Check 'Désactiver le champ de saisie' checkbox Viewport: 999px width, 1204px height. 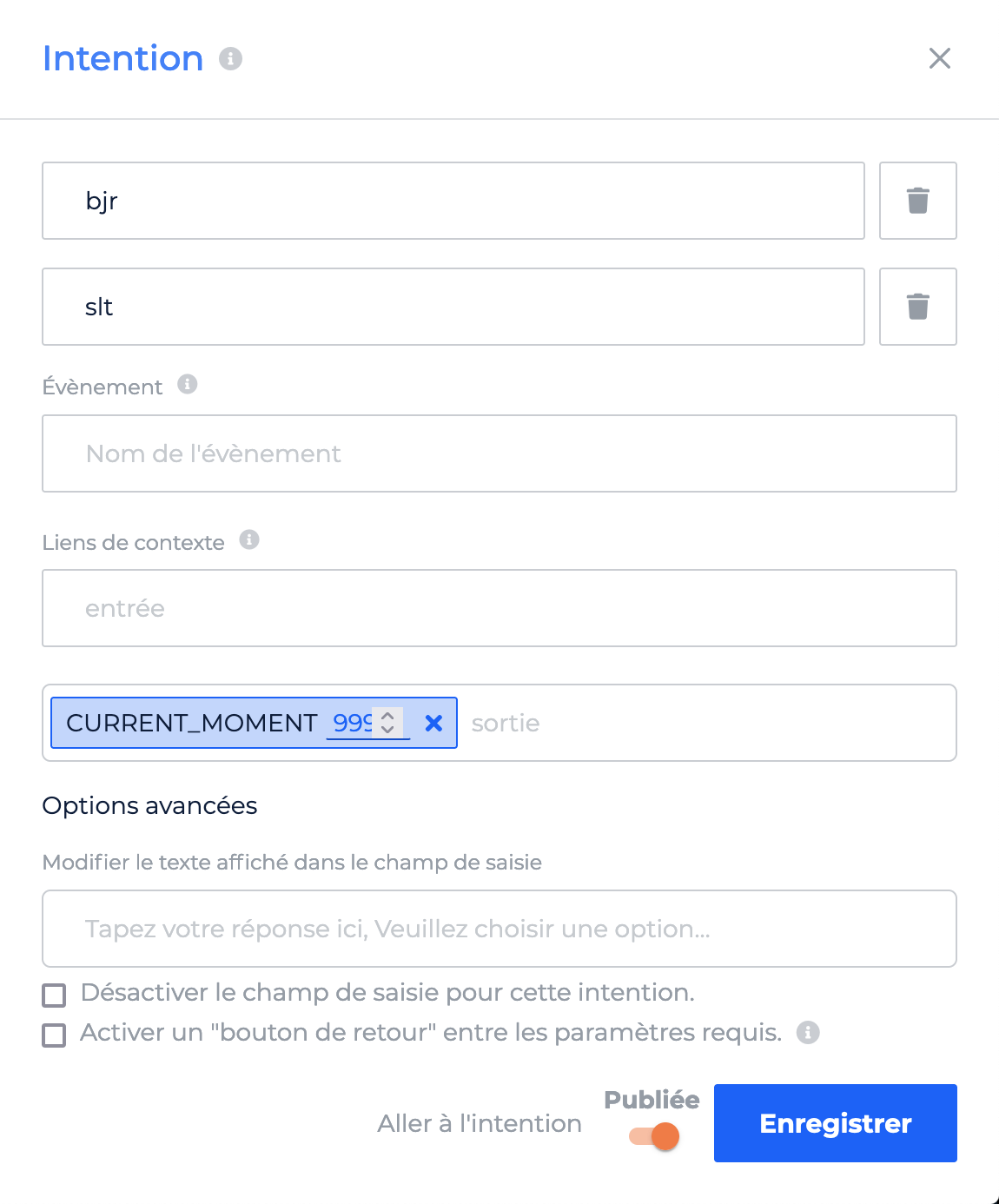54,995
